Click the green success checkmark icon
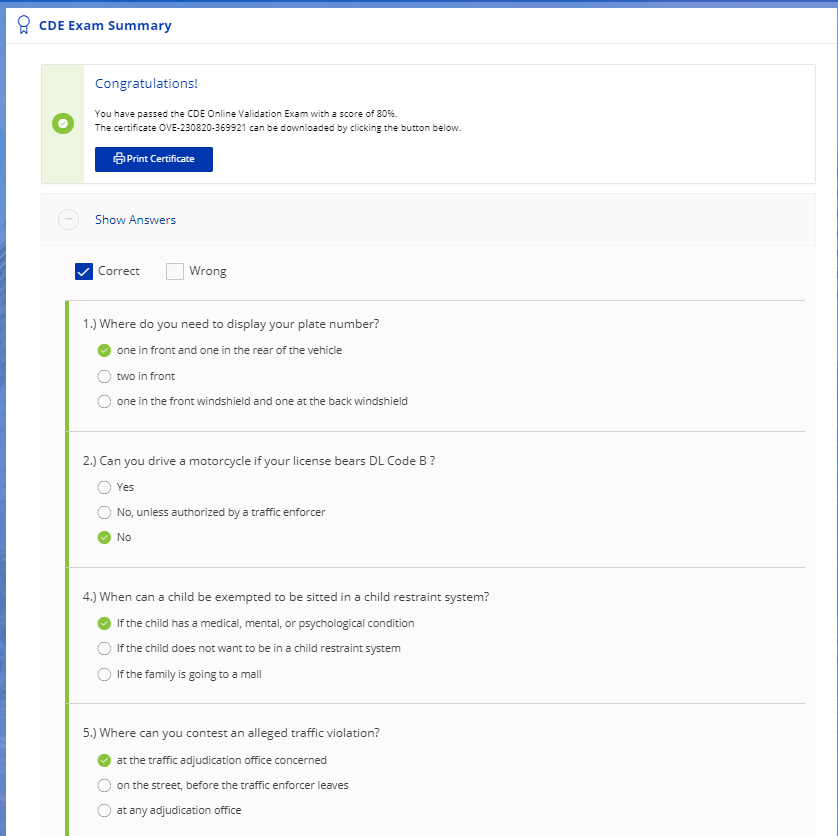Screen dimensions: 838x836 [x=63, y=123]
